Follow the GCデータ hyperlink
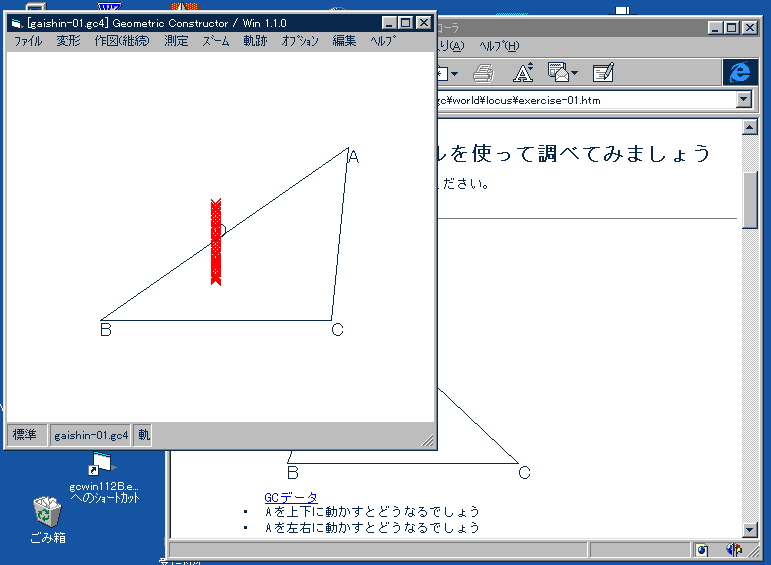 tap(290, 497)
